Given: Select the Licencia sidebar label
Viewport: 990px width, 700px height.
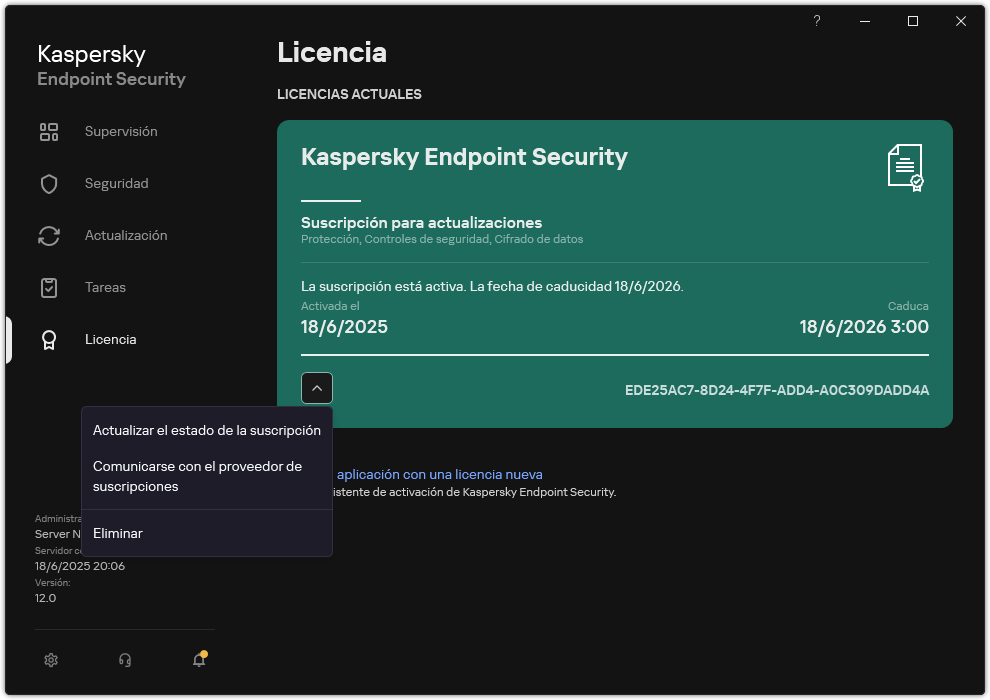Looking at the screenshot, I should coord(110,340).
